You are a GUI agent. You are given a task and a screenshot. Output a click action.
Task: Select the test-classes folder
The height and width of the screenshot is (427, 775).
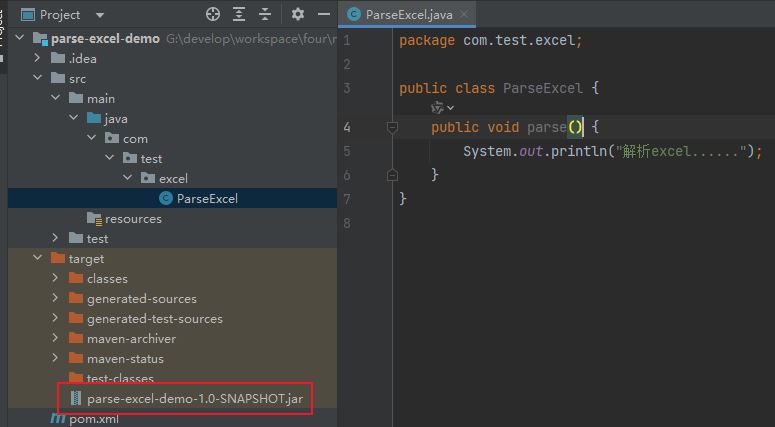(x=172, y=379)
